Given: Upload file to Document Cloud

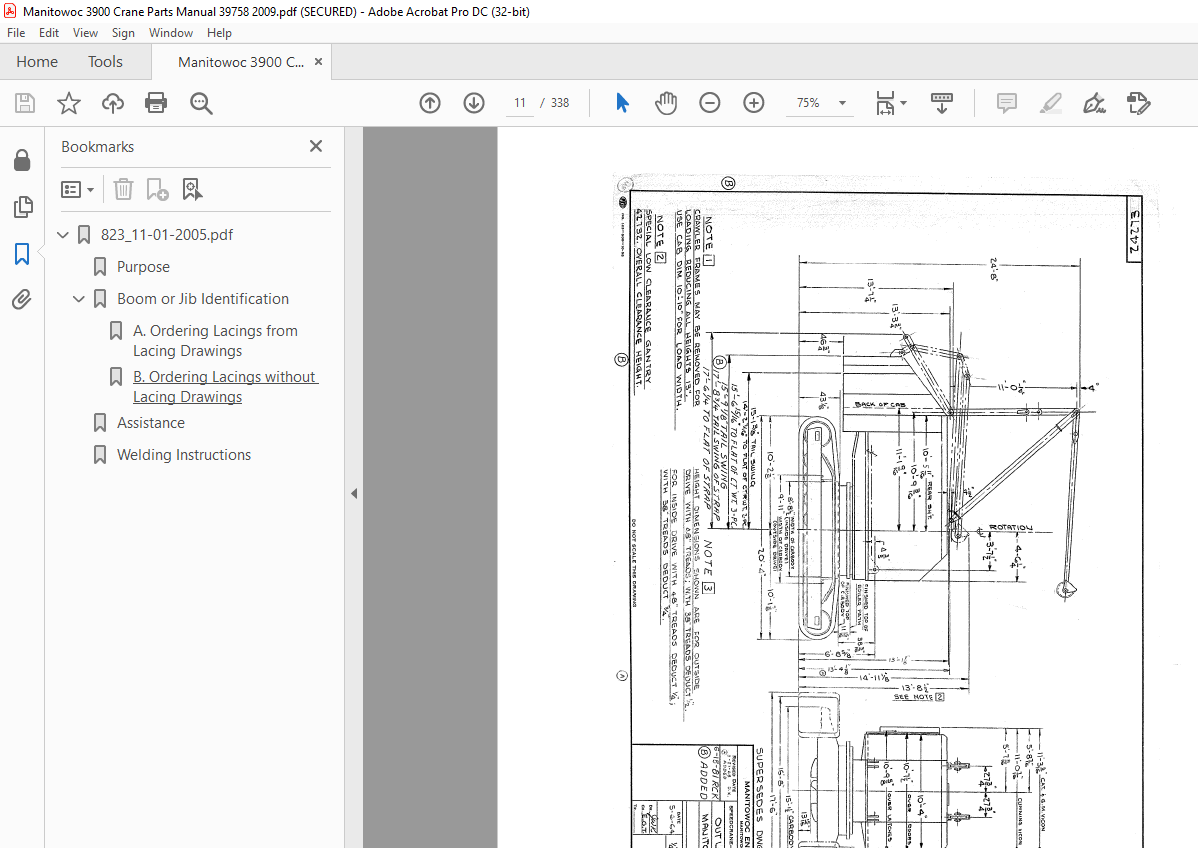Looking at the screenshot, I should tap(113, 103).
